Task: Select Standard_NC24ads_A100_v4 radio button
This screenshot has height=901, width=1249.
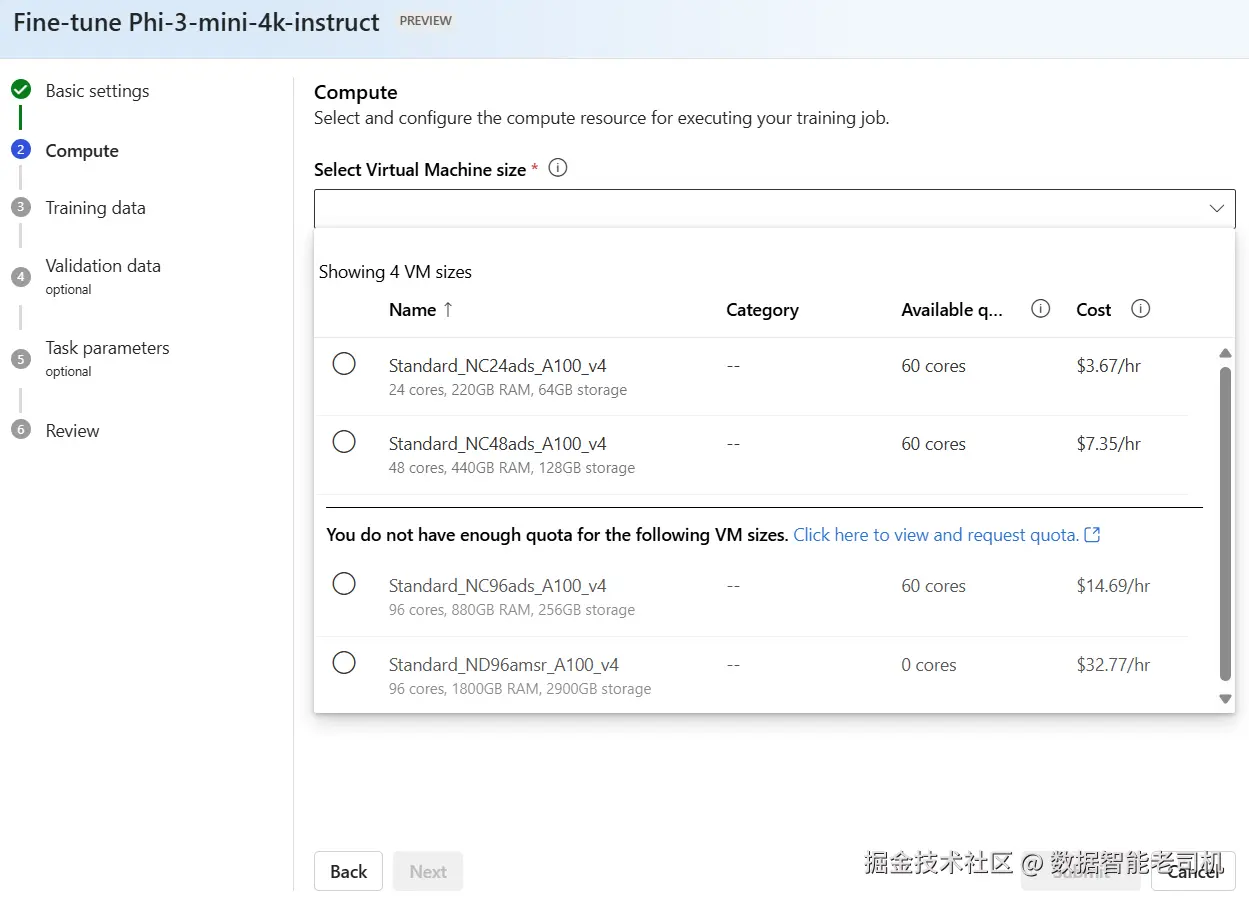Action: tap(344, 364)
